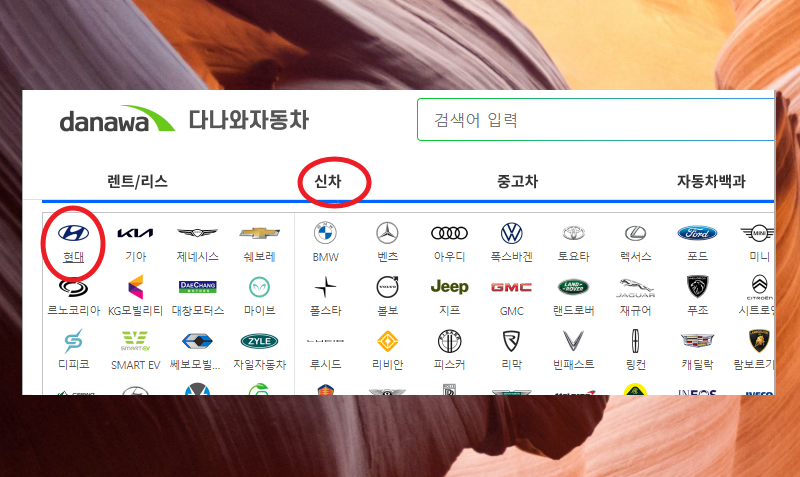The height and width of the screenshot is (477, 800).
Task: Pick the 마이브 leaf logo
Action: 260,287
